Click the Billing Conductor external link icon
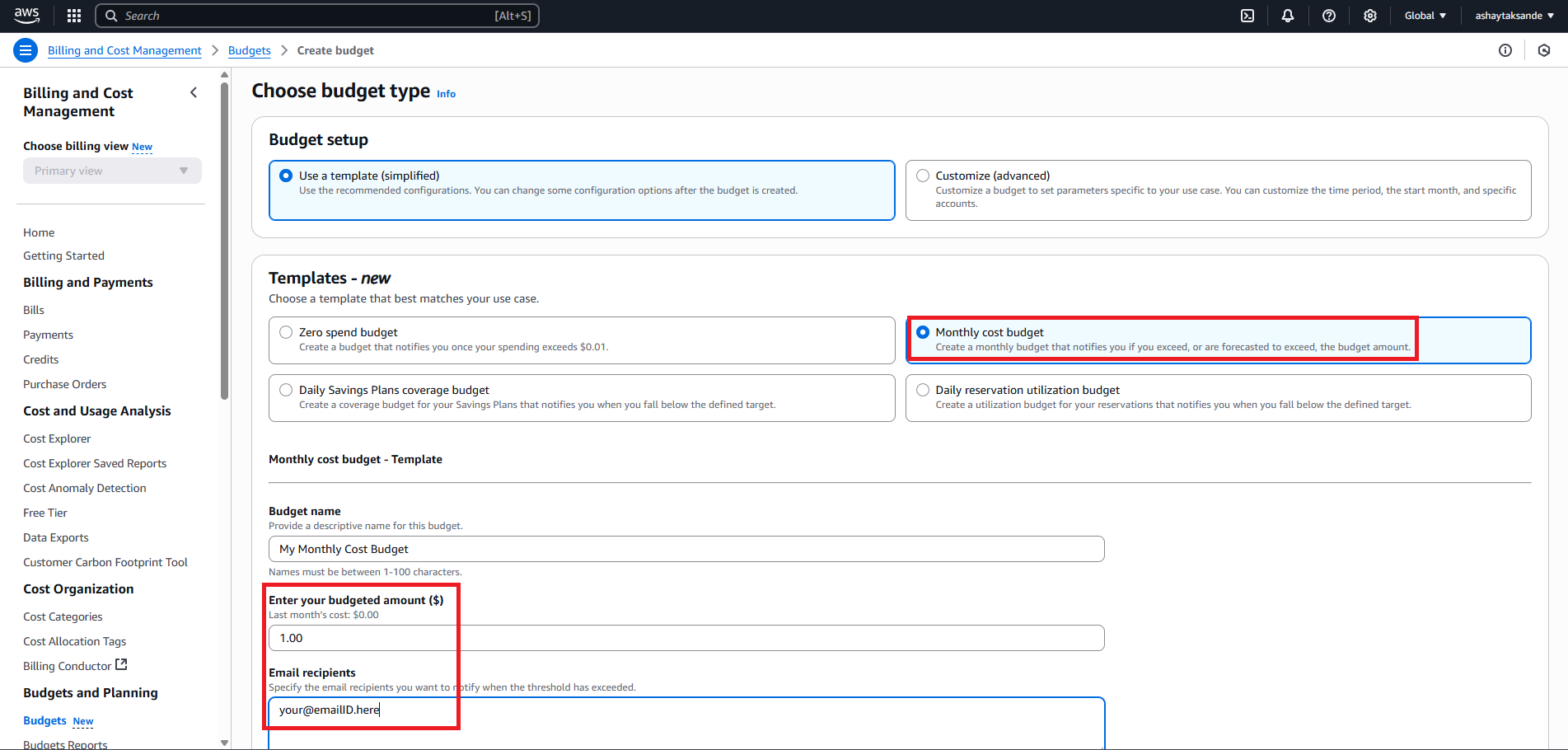The width and height of the screenshot is (1568, 750). (x=121, y=664)
